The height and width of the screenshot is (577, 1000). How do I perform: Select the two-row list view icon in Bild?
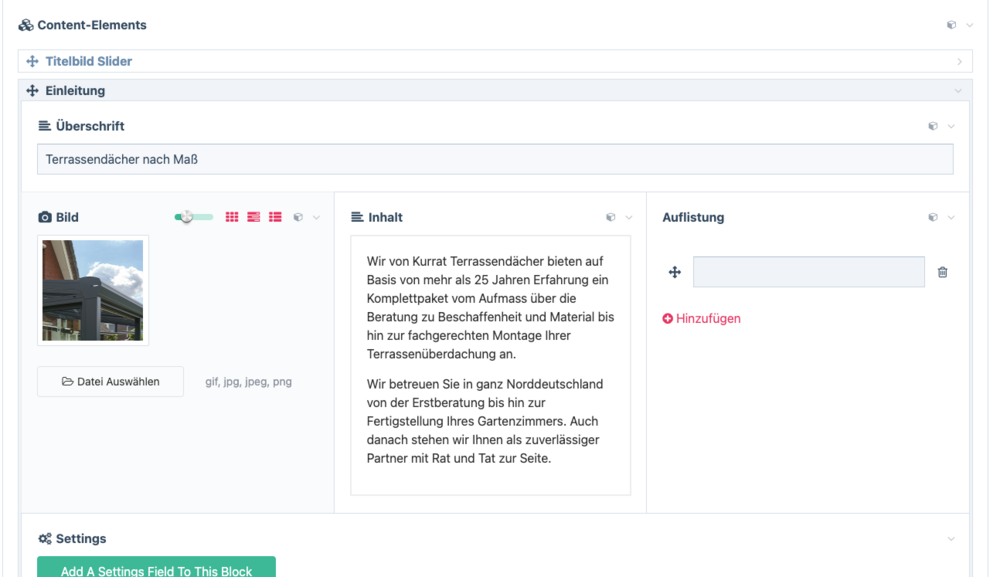[x=254, y=217]
